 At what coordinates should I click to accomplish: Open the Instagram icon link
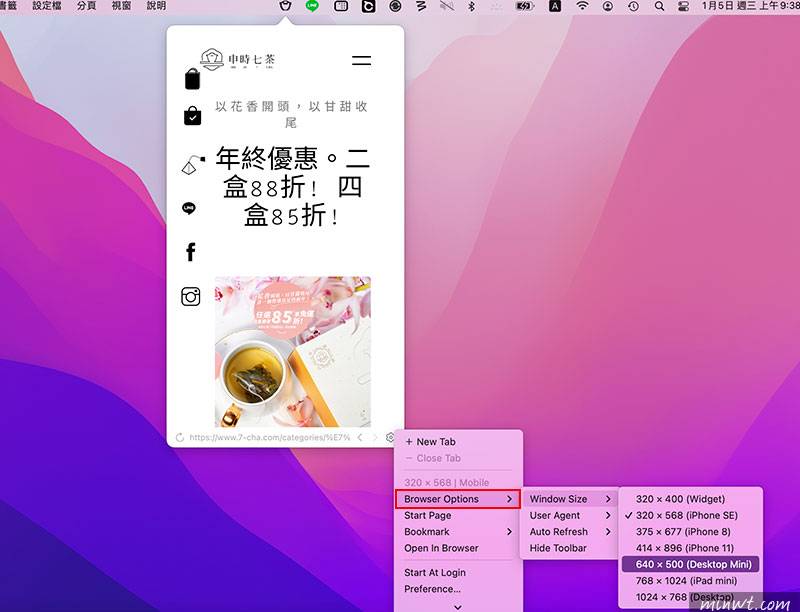pyautogui.click(x=190, y=296)
